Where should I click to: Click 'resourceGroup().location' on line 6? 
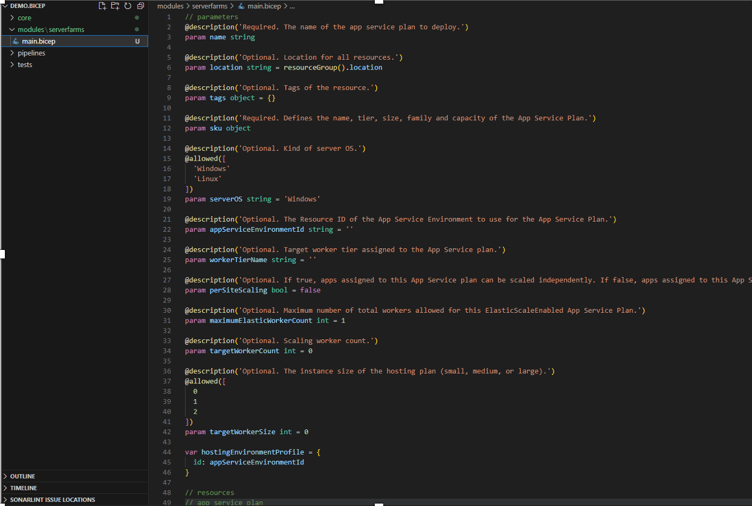pos(333,68)
